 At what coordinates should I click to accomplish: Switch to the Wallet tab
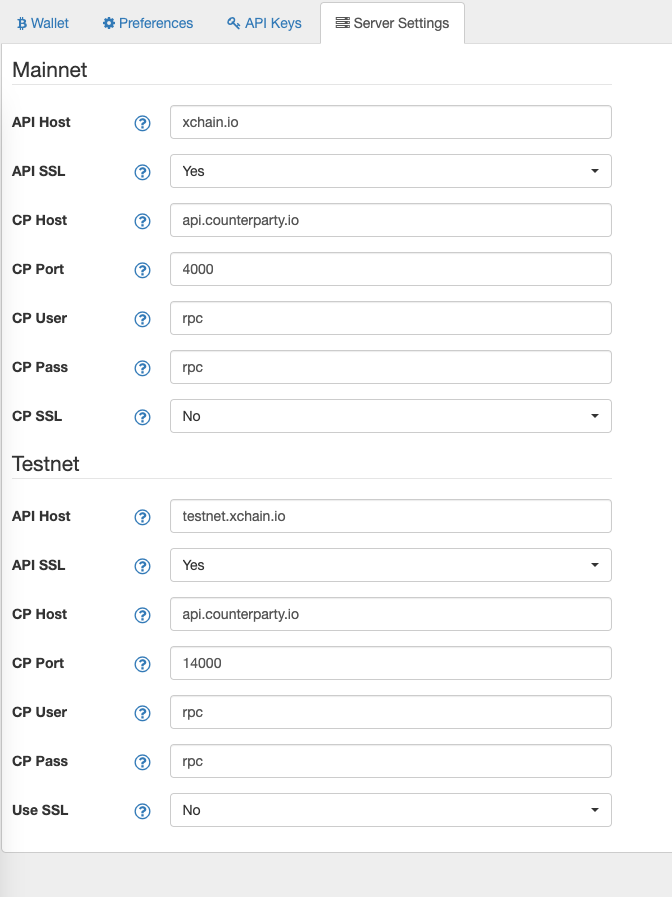tap(43, 23)
